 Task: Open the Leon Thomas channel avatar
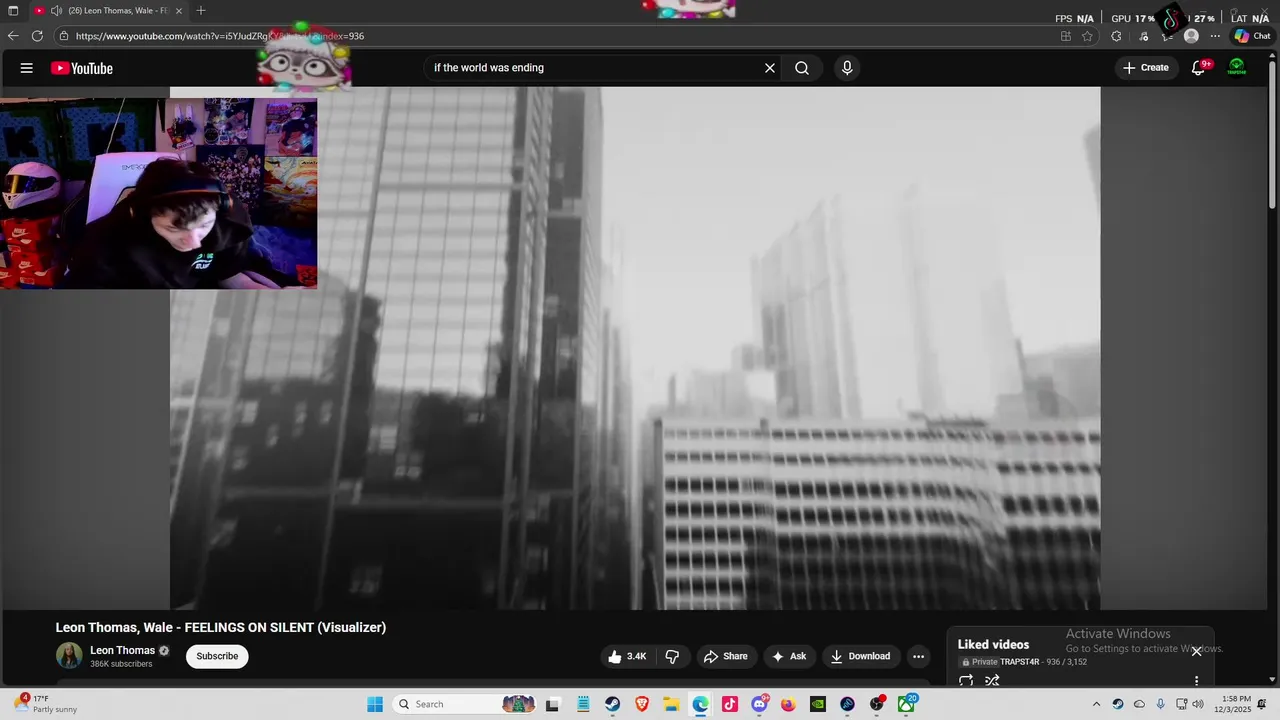[69, 656]
